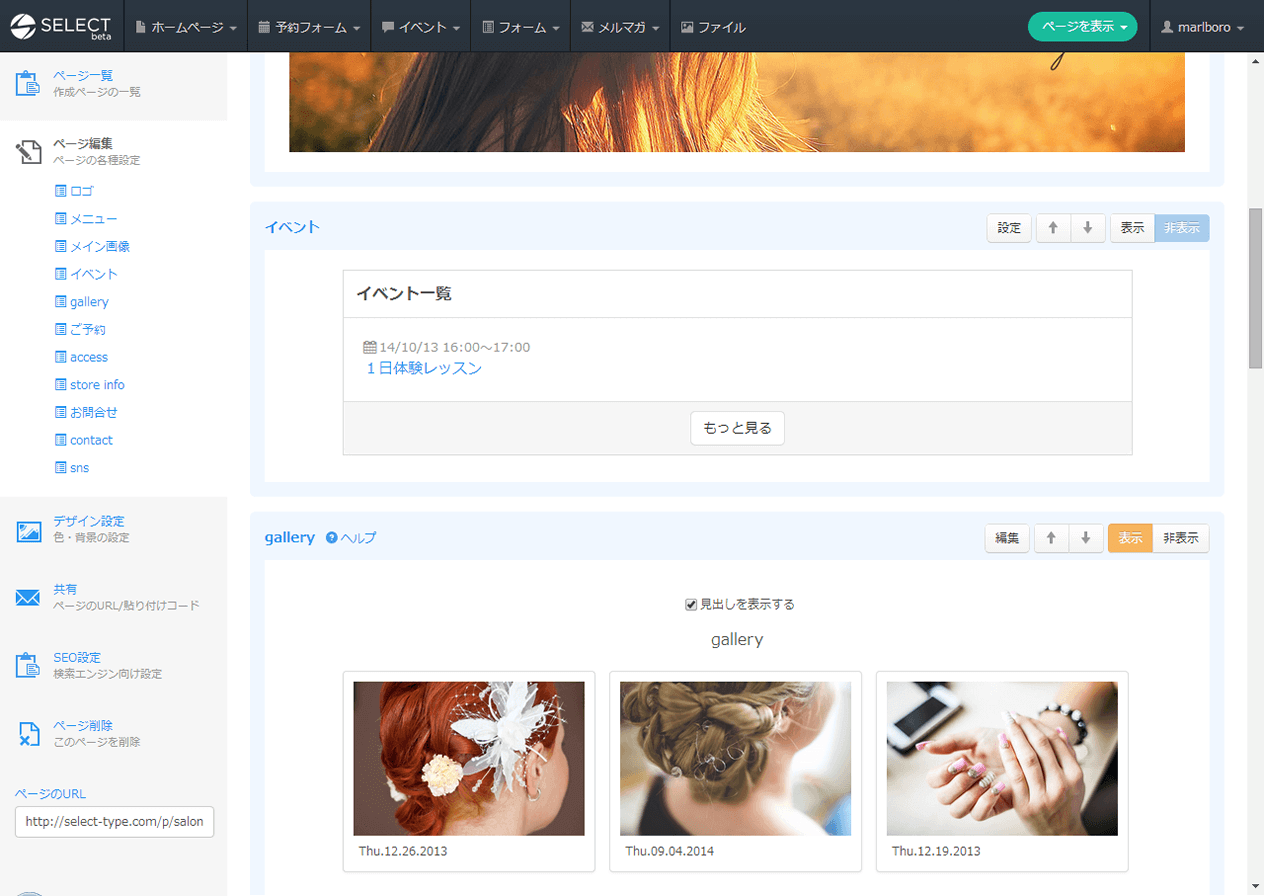Uncheck the 見出しを表示する checkbox
The image size is (1264, 896).
pos(690,604)
